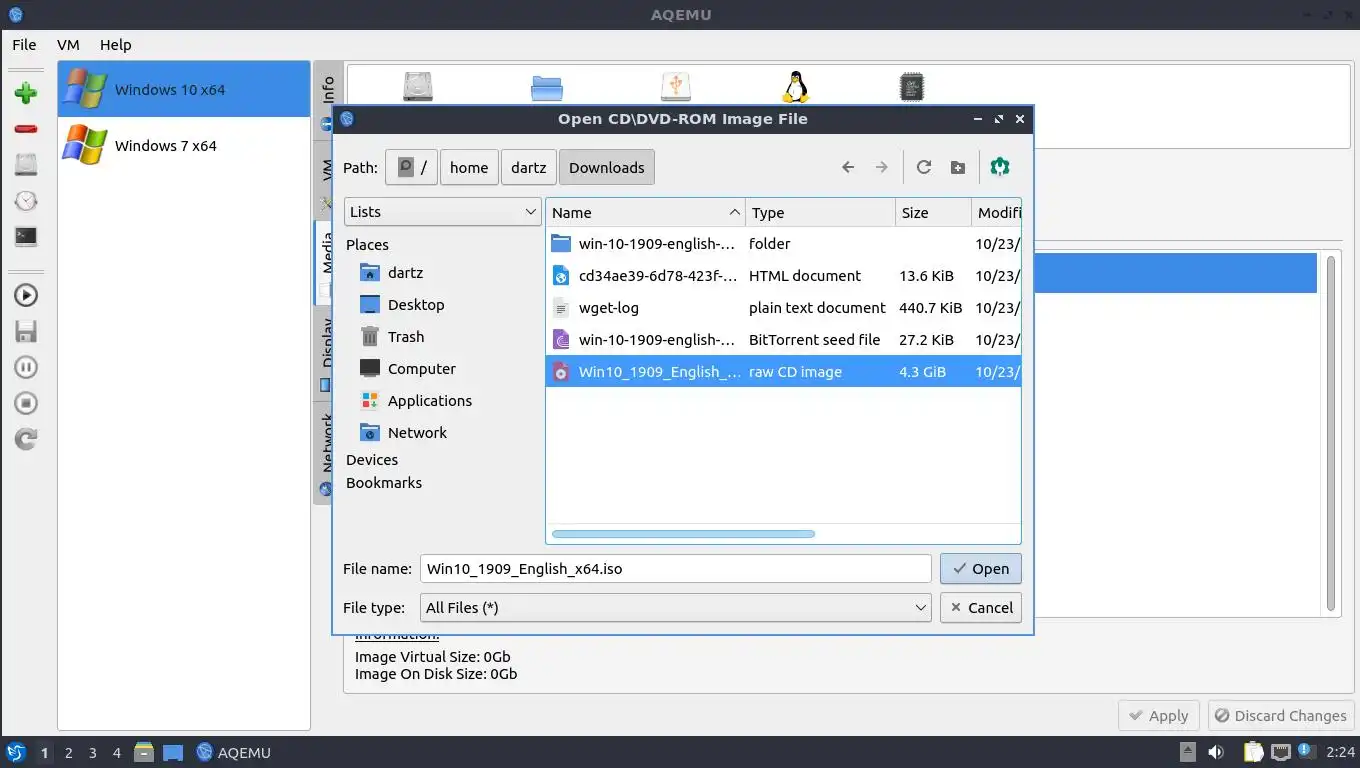Sort files by the Size column header
This screenshot has width=1360, height=768.
[x=934, y=212]
